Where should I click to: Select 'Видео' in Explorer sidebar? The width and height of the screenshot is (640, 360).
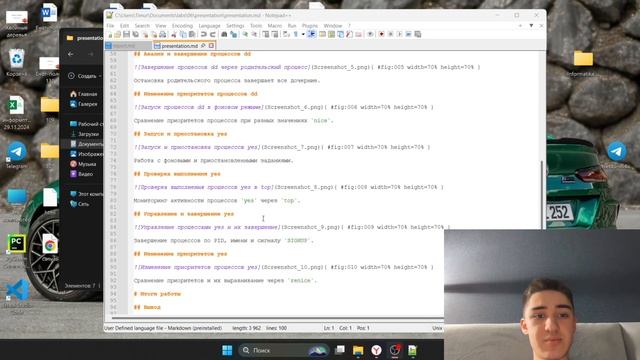pos(81,174)
